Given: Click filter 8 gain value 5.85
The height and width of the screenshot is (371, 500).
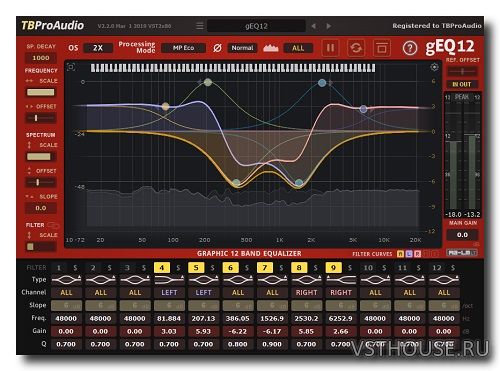Looking at the screenshot, I should coord(306,331).
